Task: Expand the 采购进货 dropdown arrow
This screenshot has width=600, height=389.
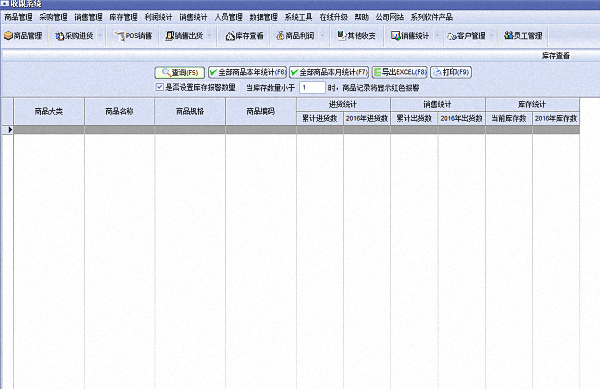Action: [100, 36]
